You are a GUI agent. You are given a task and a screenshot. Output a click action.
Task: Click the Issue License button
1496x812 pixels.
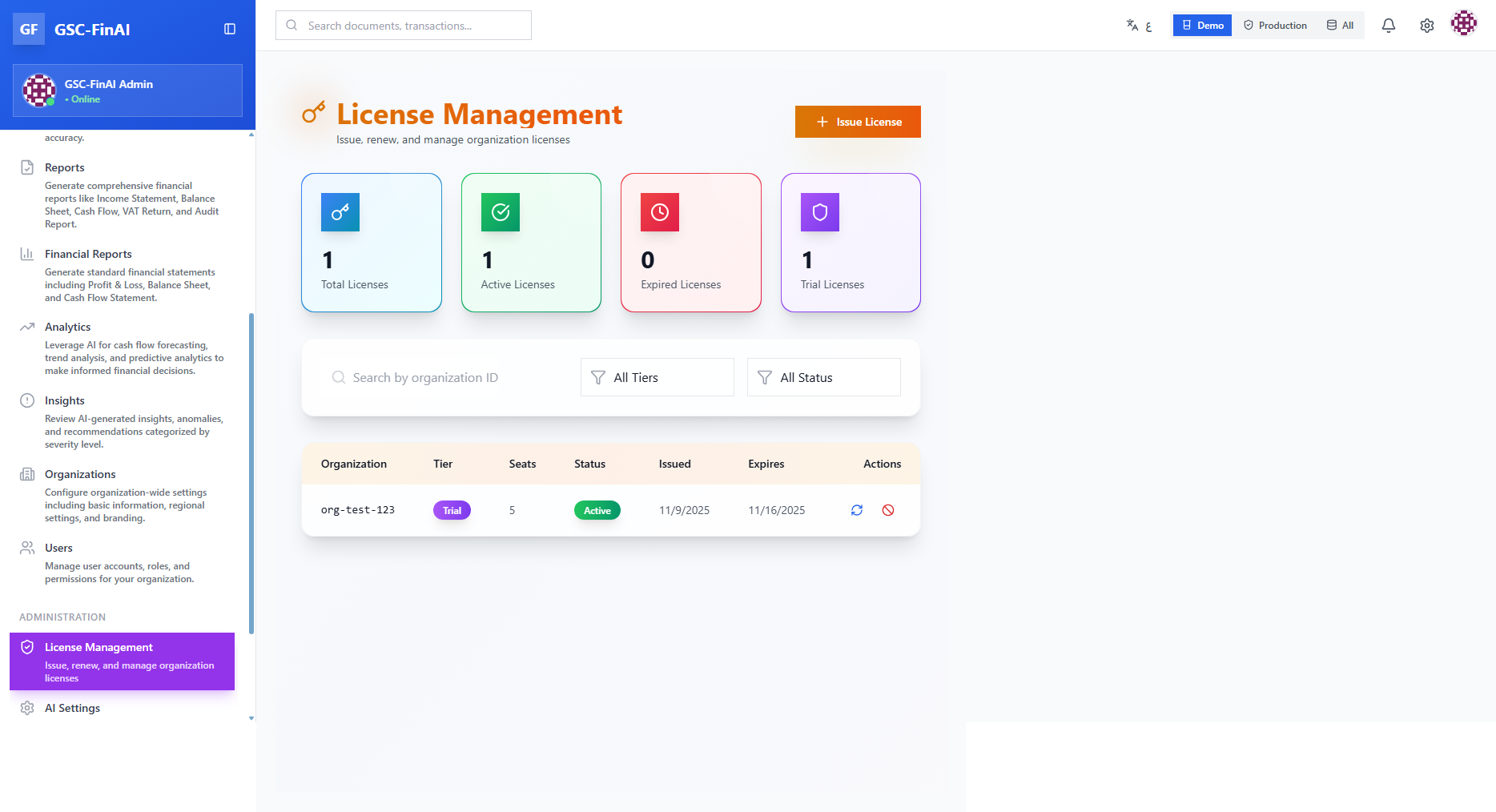pyautogui.click(x=857, y=122)
